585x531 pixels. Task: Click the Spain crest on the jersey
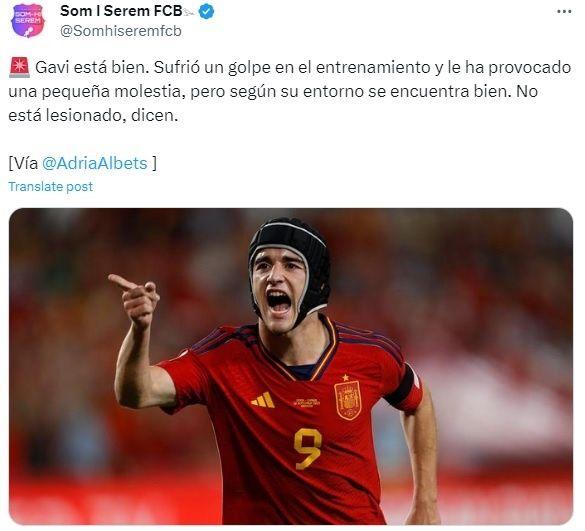348,397
